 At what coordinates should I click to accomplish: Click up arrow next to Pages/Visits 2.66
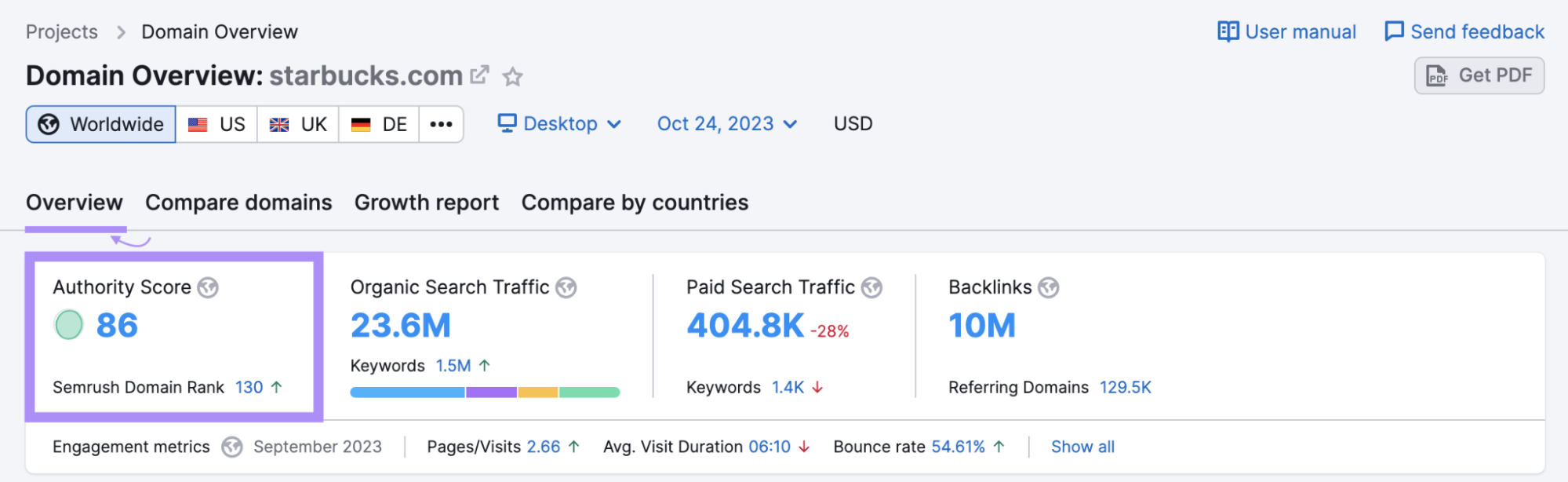point(573,447)
